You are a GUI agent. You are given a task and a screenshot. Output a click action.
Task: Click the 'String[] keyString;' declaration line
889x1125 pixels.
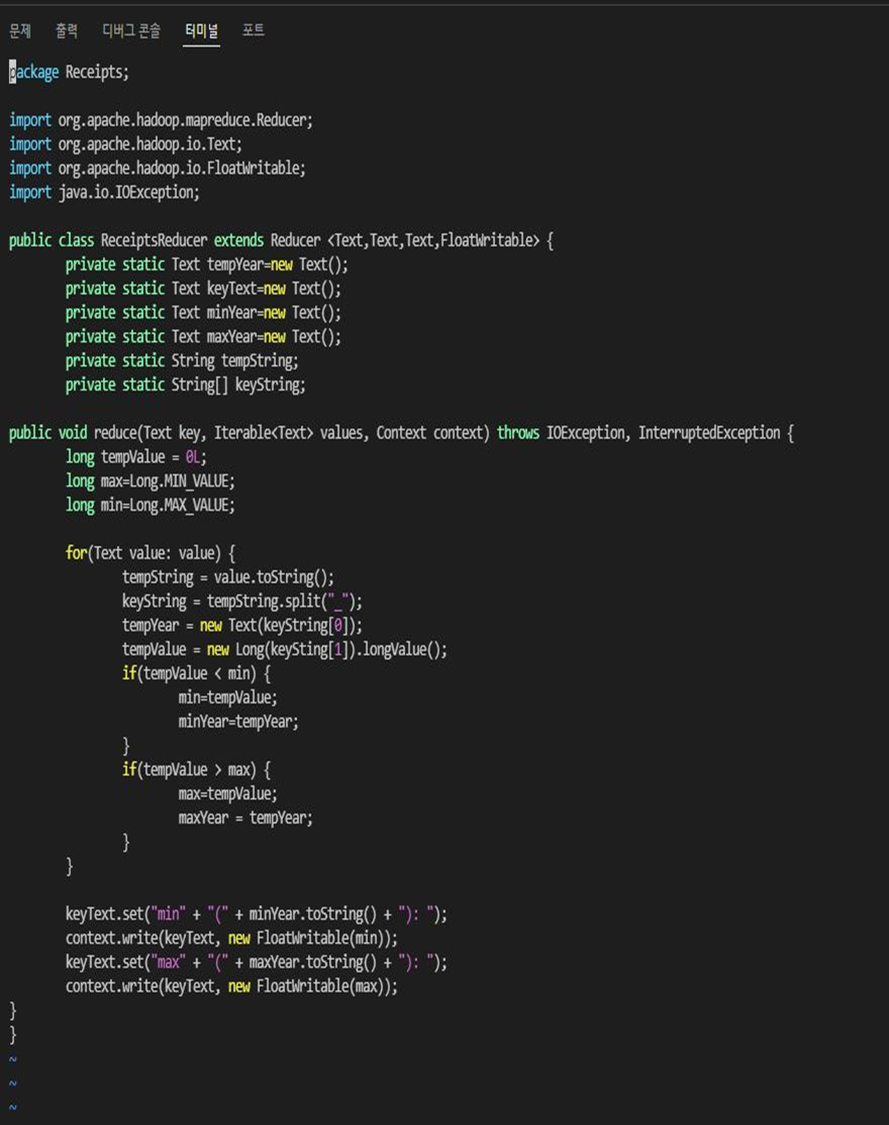(x=185, y=385)
